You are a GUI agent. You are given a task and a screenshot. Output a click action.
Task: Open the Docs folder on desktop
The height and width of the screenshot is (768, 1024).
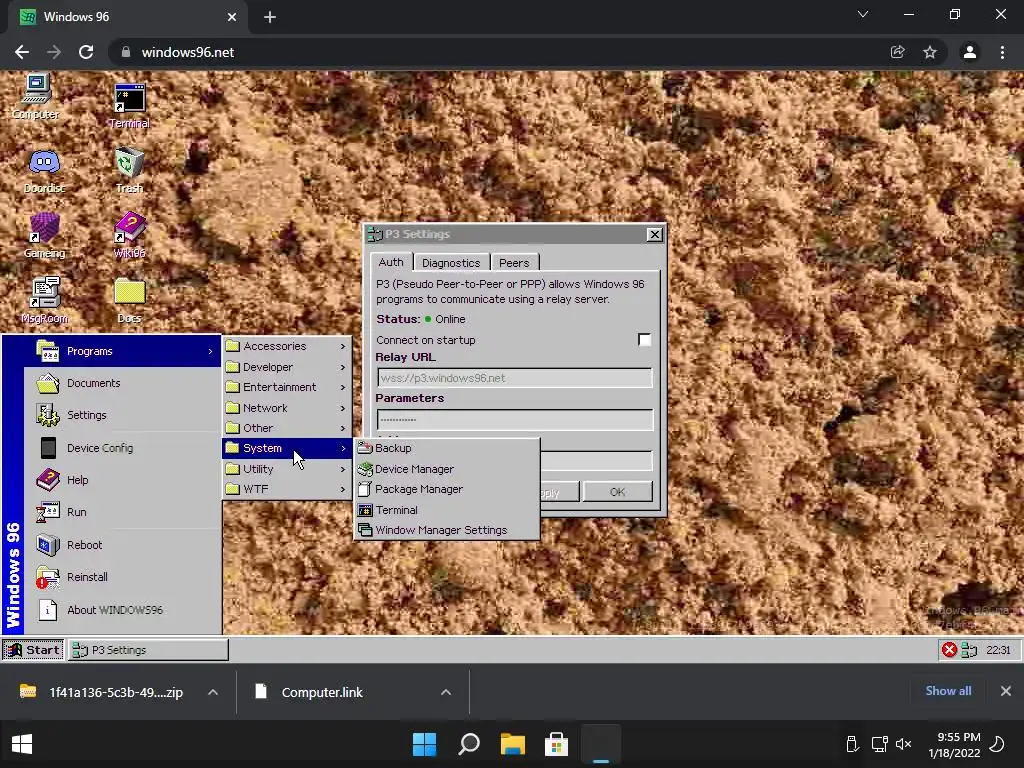[x=129, y=300]
